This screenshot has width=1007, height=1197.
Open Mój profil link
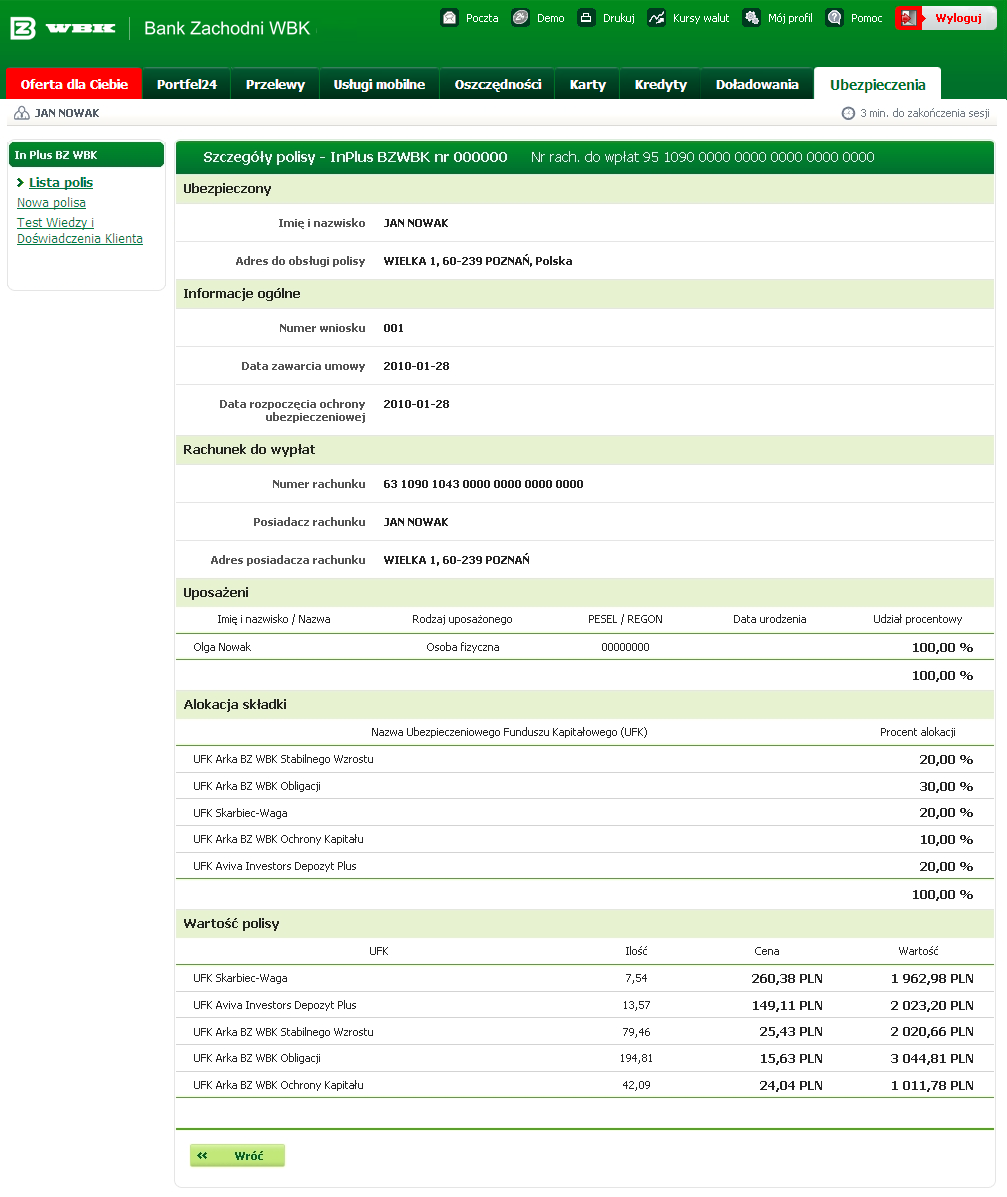click(x=790, y=18)
